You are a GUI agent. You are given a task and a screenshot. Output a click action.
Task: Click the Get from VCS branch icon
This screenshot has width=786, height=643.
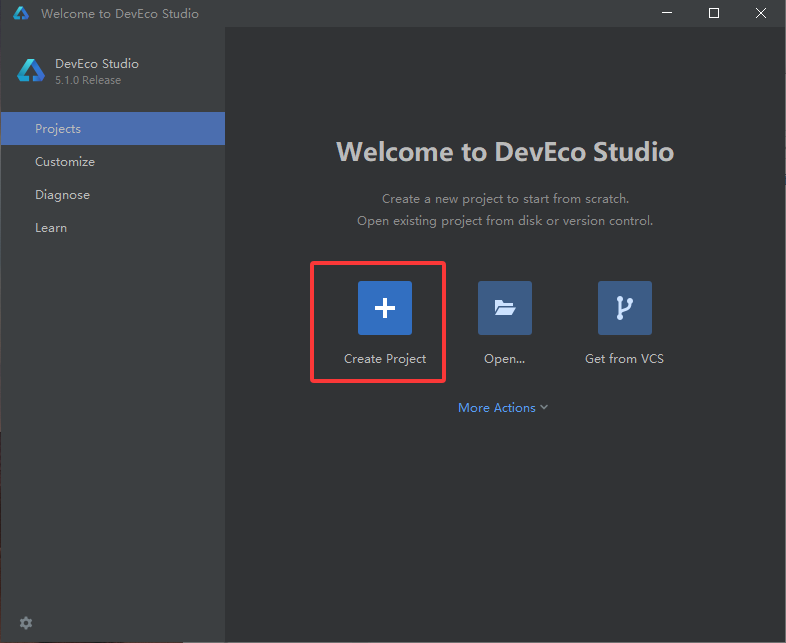click(x=625, y=308)
